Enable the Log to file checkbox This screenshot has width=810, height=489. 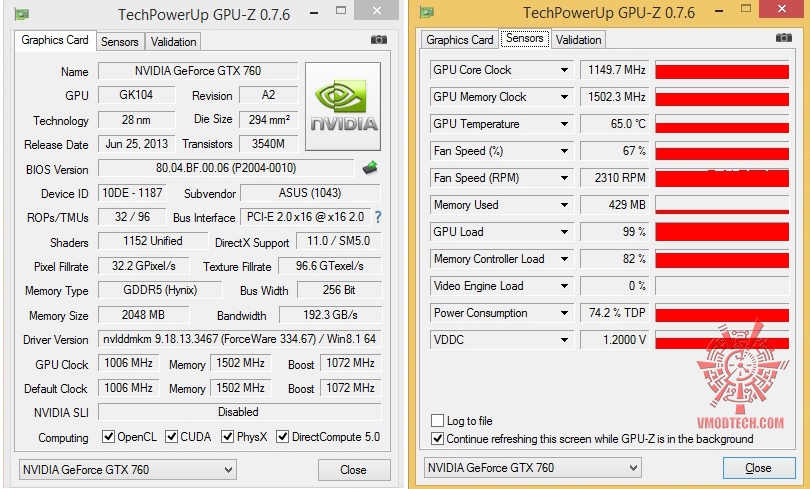click(x=438, y=420)
